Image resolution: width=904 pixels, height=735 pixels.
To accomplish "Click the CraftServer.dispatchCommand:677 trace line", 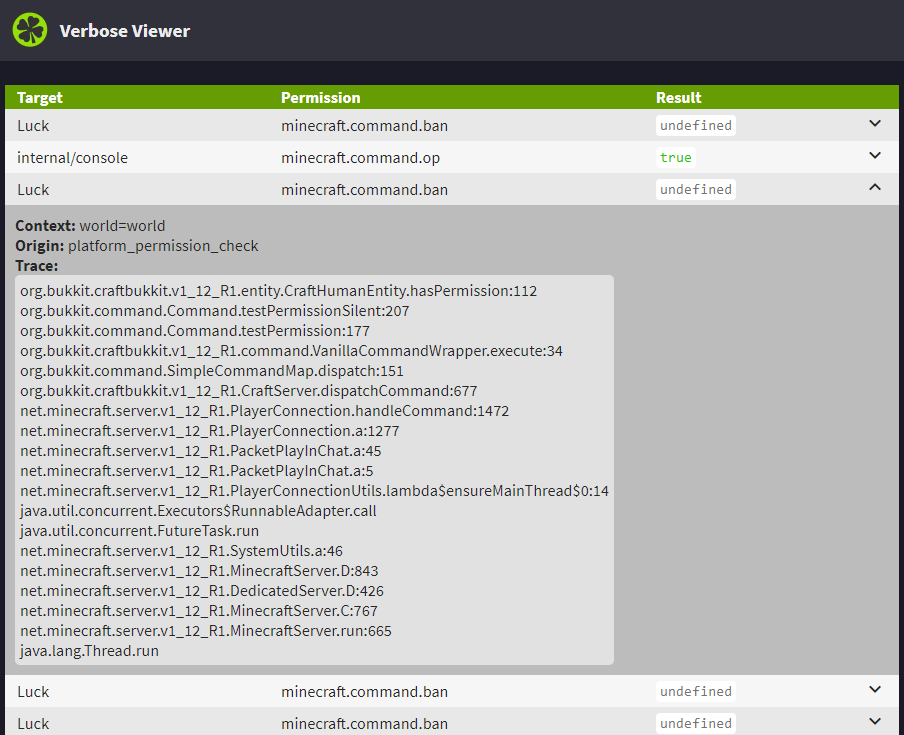I will pyautogui.click(x=248, y=391).
